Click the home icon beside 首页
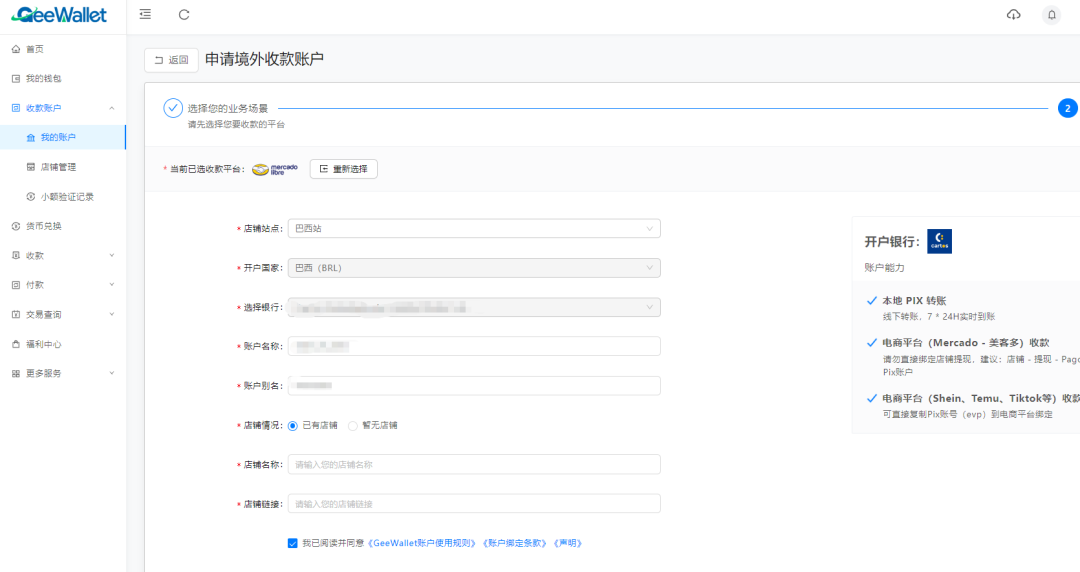Image resolution: width=1080 pixels, height=572 pixels. (x=16, y=49)
